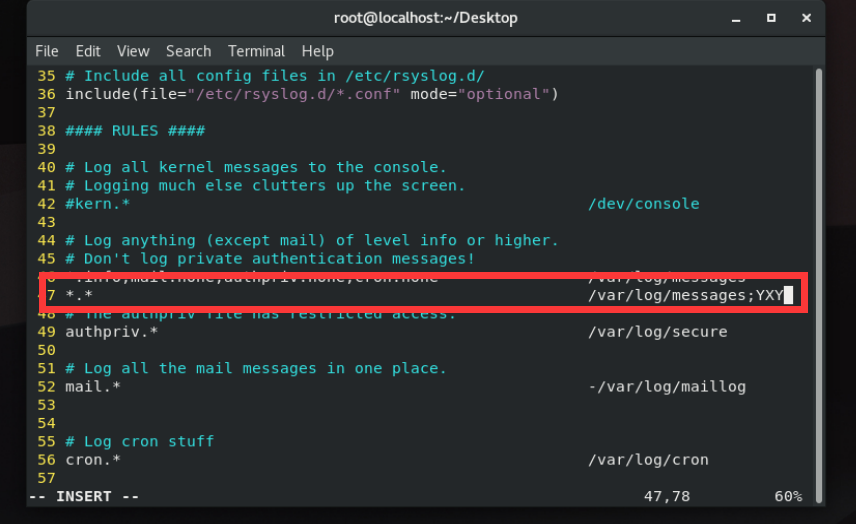Click the '60%' file position indicator

tap(788, 497)
